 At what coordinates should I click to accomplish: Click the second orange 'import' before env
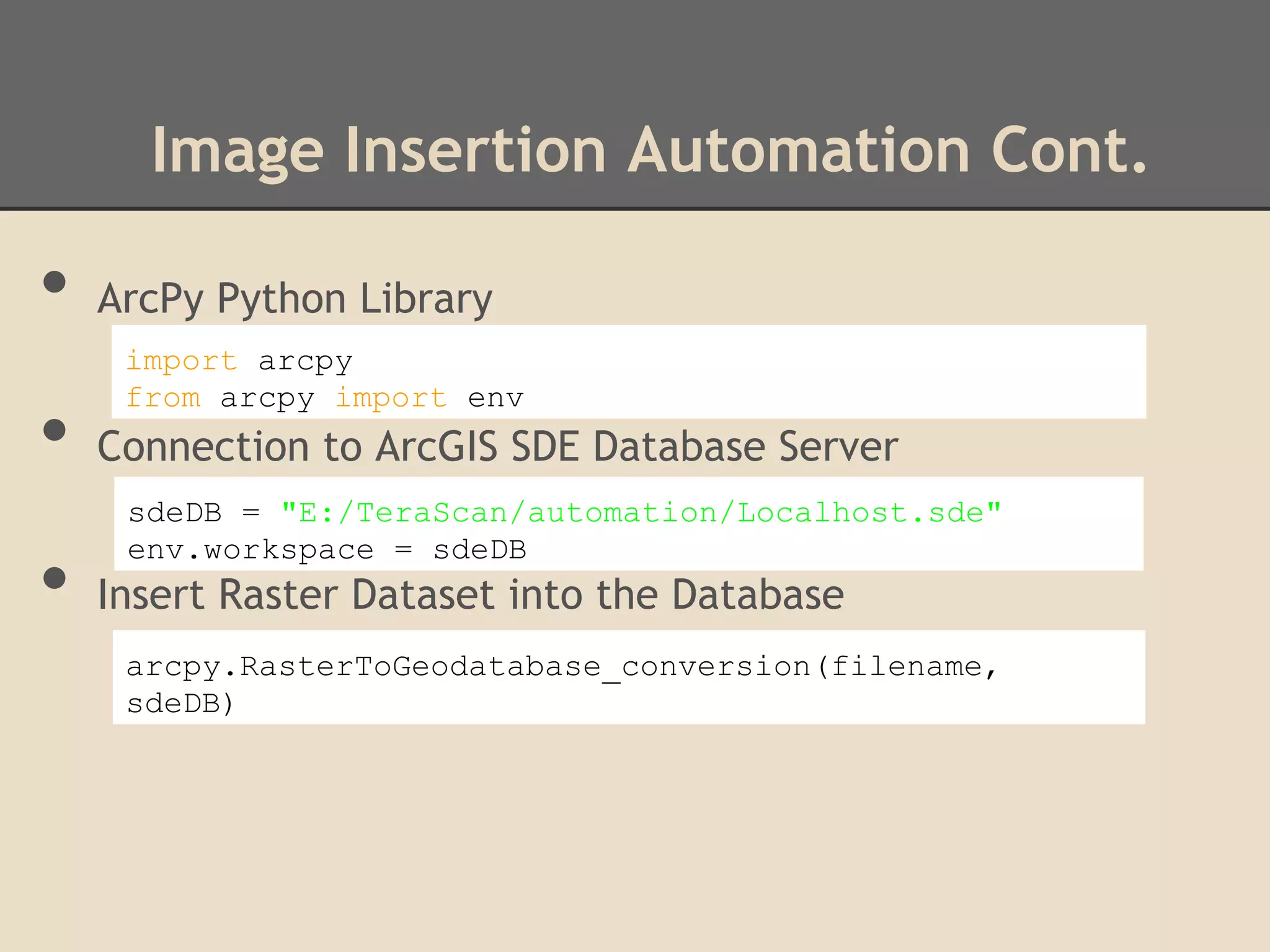click(391, 399)
